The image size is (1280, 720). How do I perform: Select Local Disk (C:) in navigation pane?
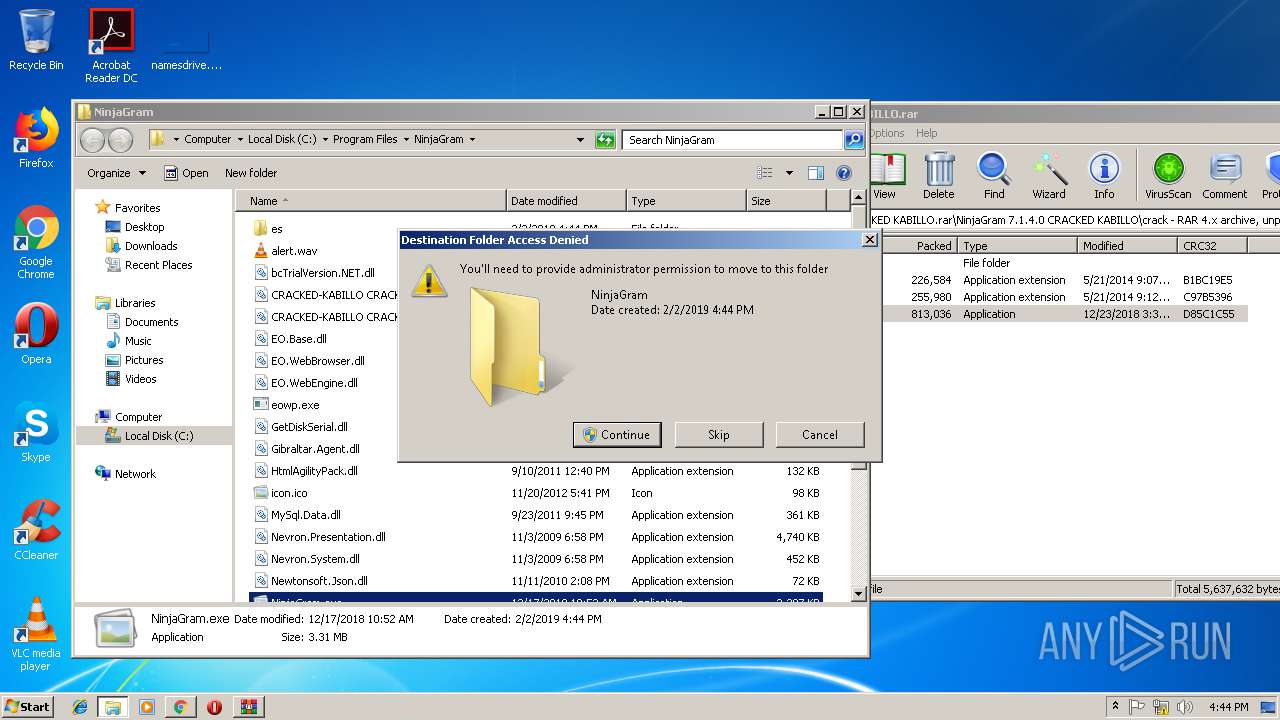159,436
